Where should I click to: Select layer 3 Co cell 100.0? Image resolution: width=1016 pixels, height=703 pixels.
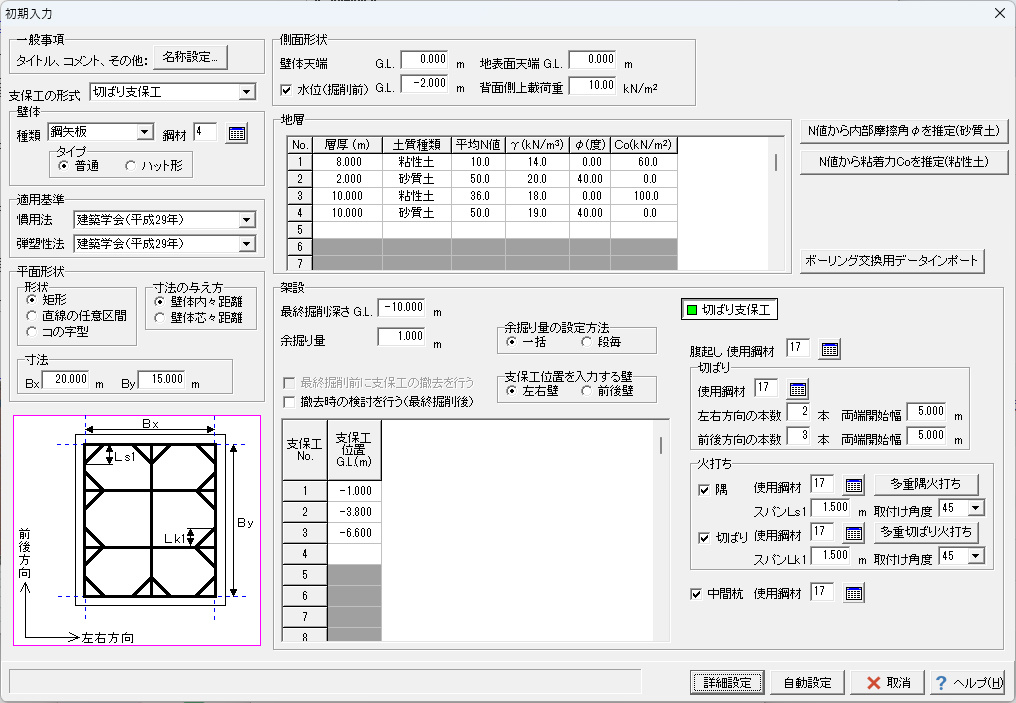pyautogui.click(x=644, y=196)
